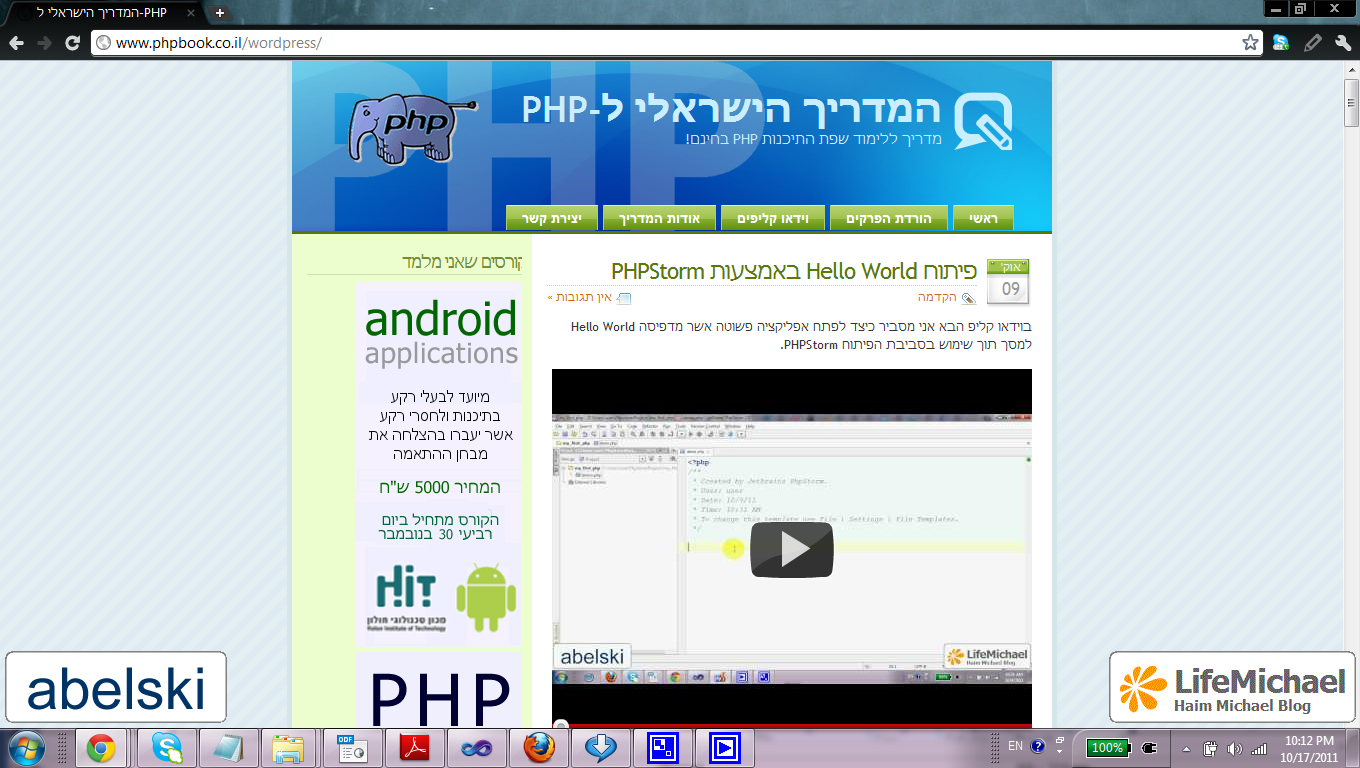The height and width of the screenshot is (768, 1360).
Task: Launch Adobe Reader from taskbar
Action: [414, 747]
